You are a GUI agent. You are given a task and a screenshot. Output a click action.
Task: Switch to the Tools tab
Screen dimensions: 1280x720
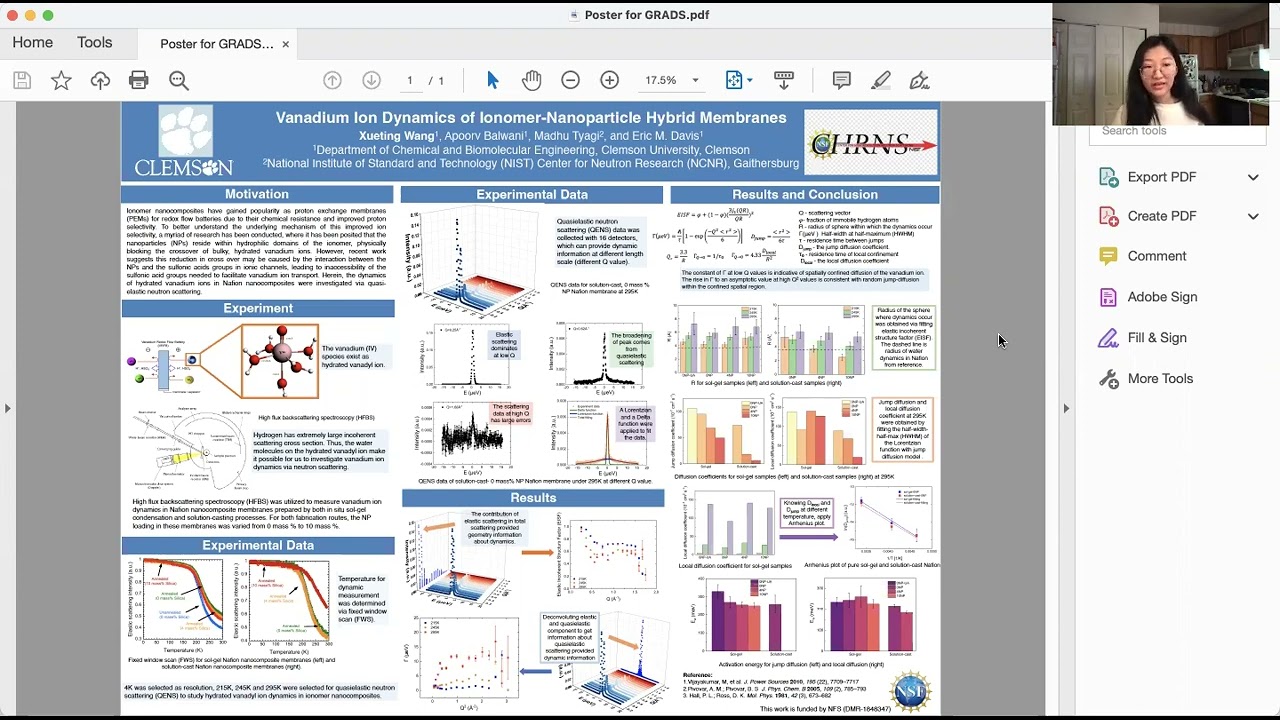(x=95, y=43)
